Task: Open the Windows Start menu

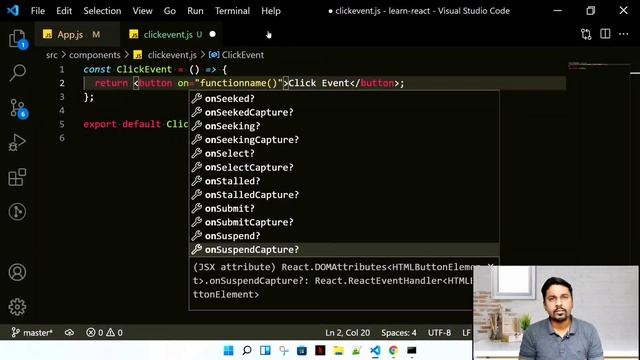Action: tap(229, 350)
